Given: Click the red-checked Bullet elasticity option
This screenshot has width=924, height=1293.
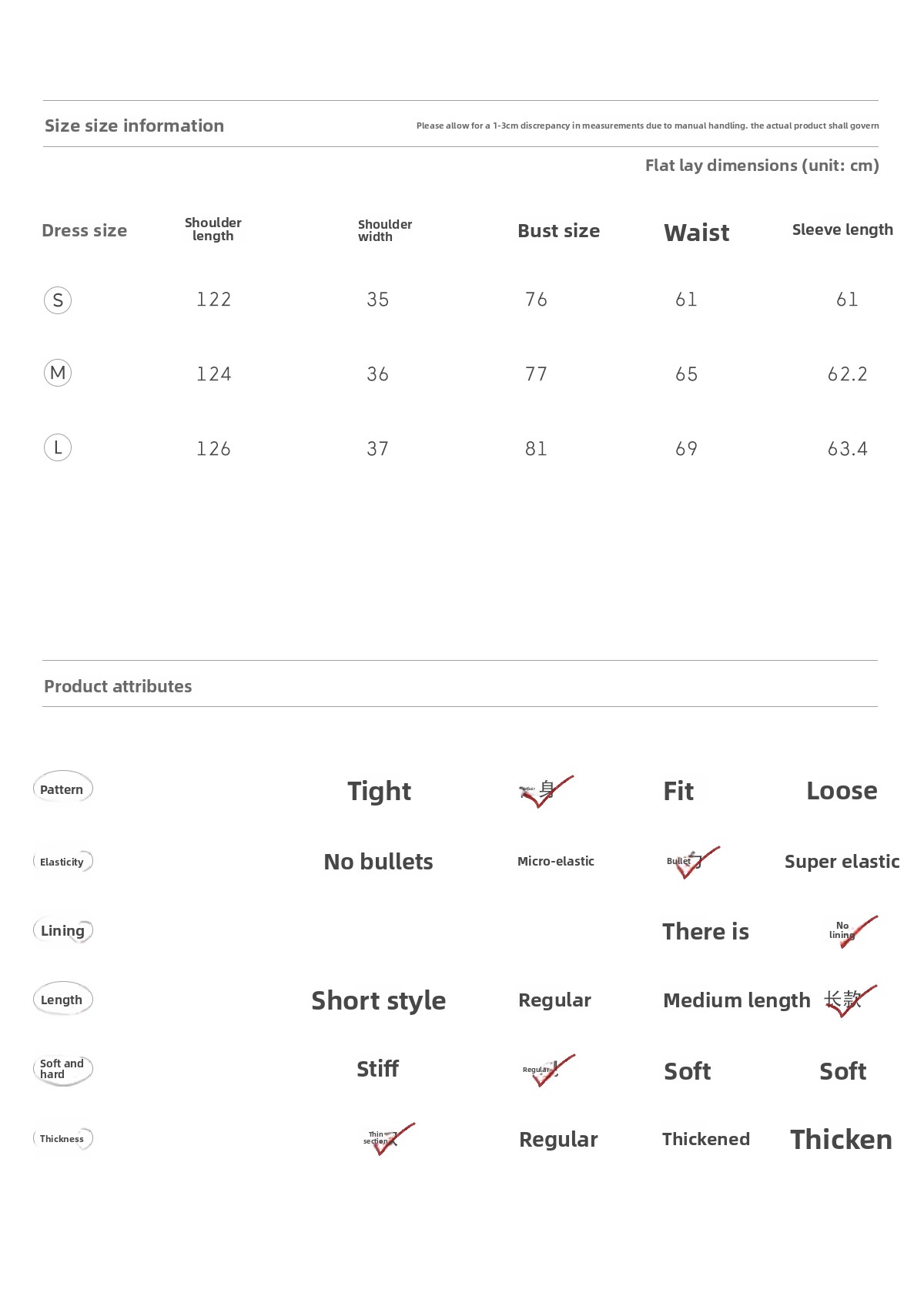Looking at the screenshot, I should point(688,863).
